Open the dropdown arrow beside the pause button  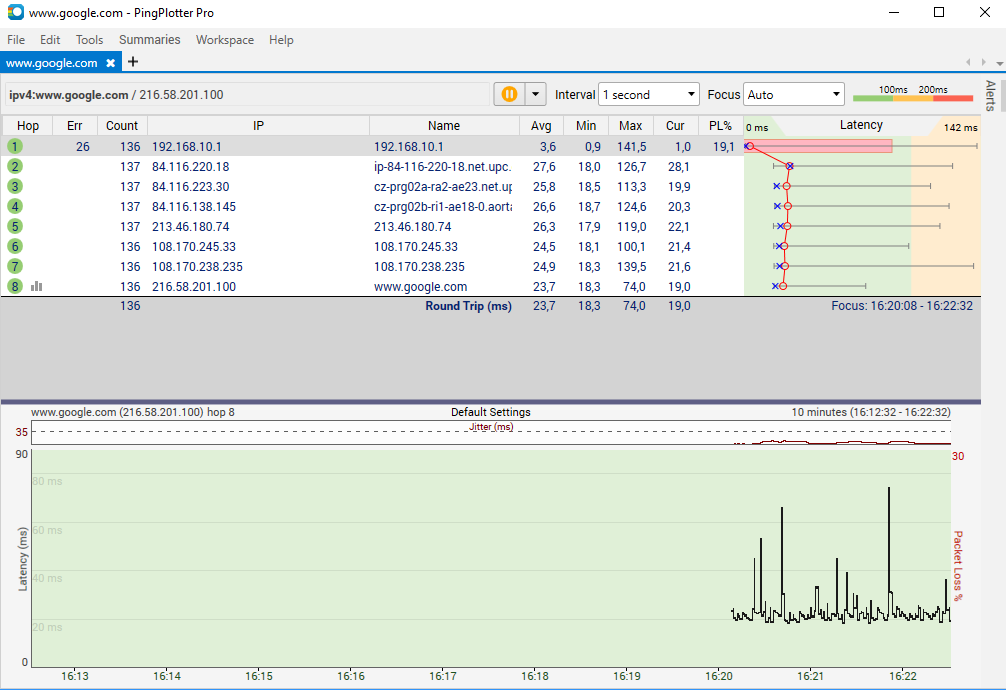pyautogui.click(x=536, y=94)
